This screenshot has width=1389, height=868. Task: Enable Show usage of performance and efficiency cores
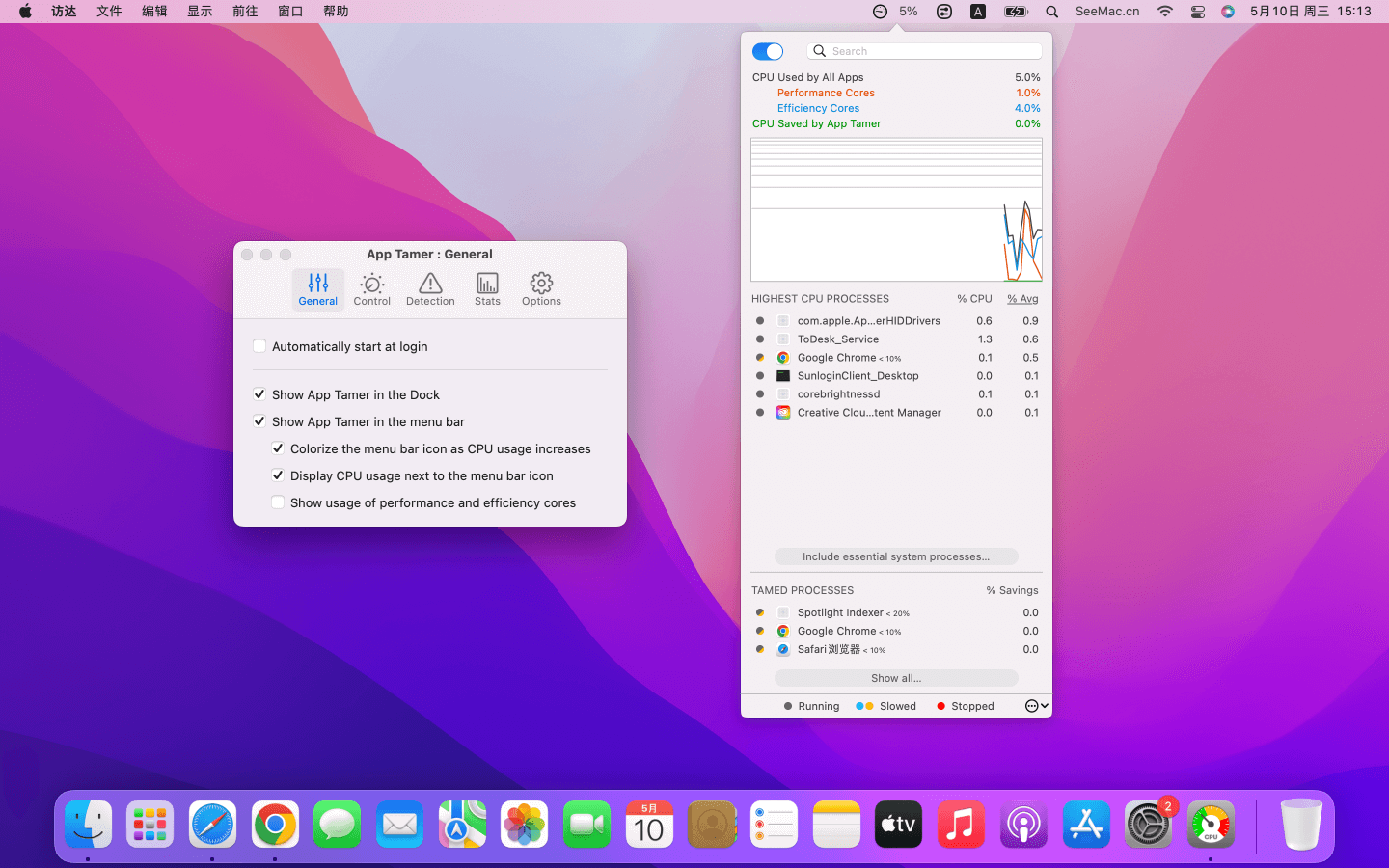[x=278, y=502]
